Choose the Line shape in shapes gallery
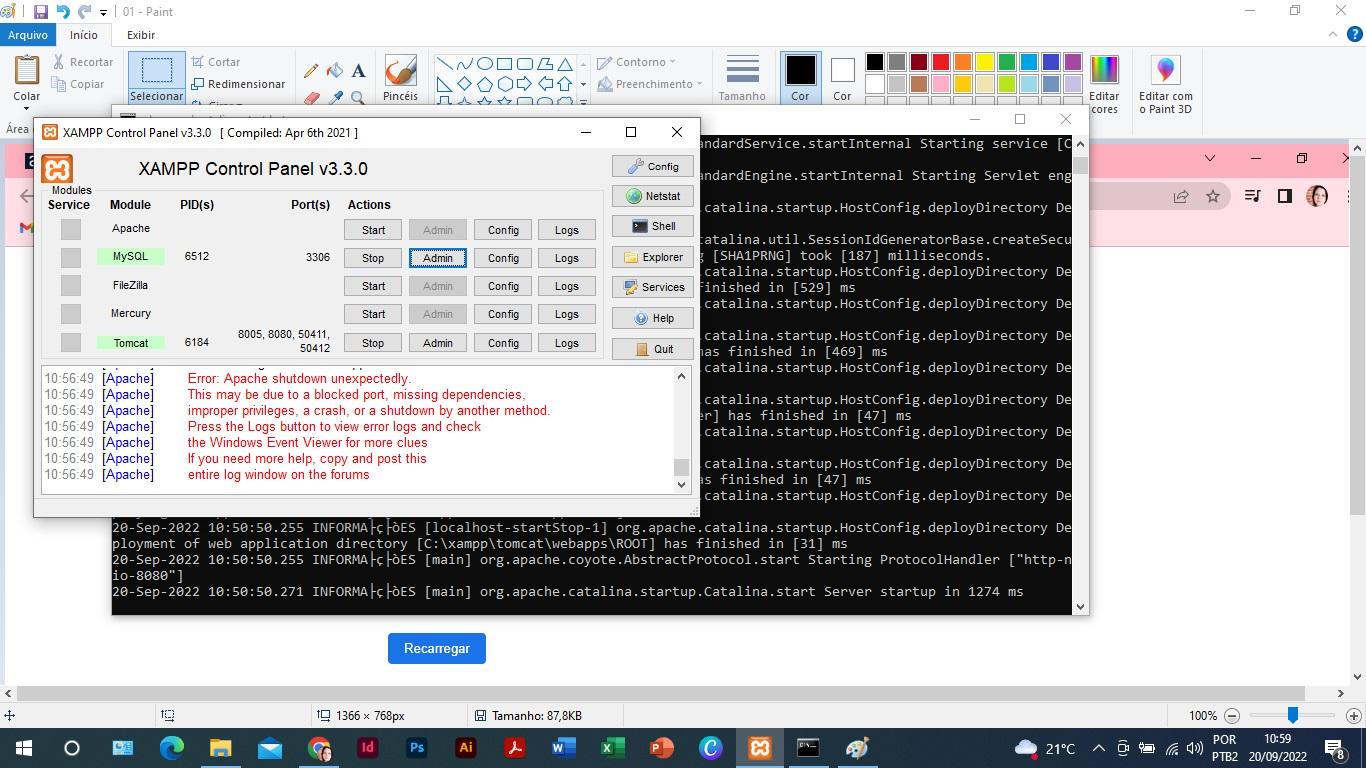Image resolution: width=1366 pixels, height=768 pixels. 444,63
